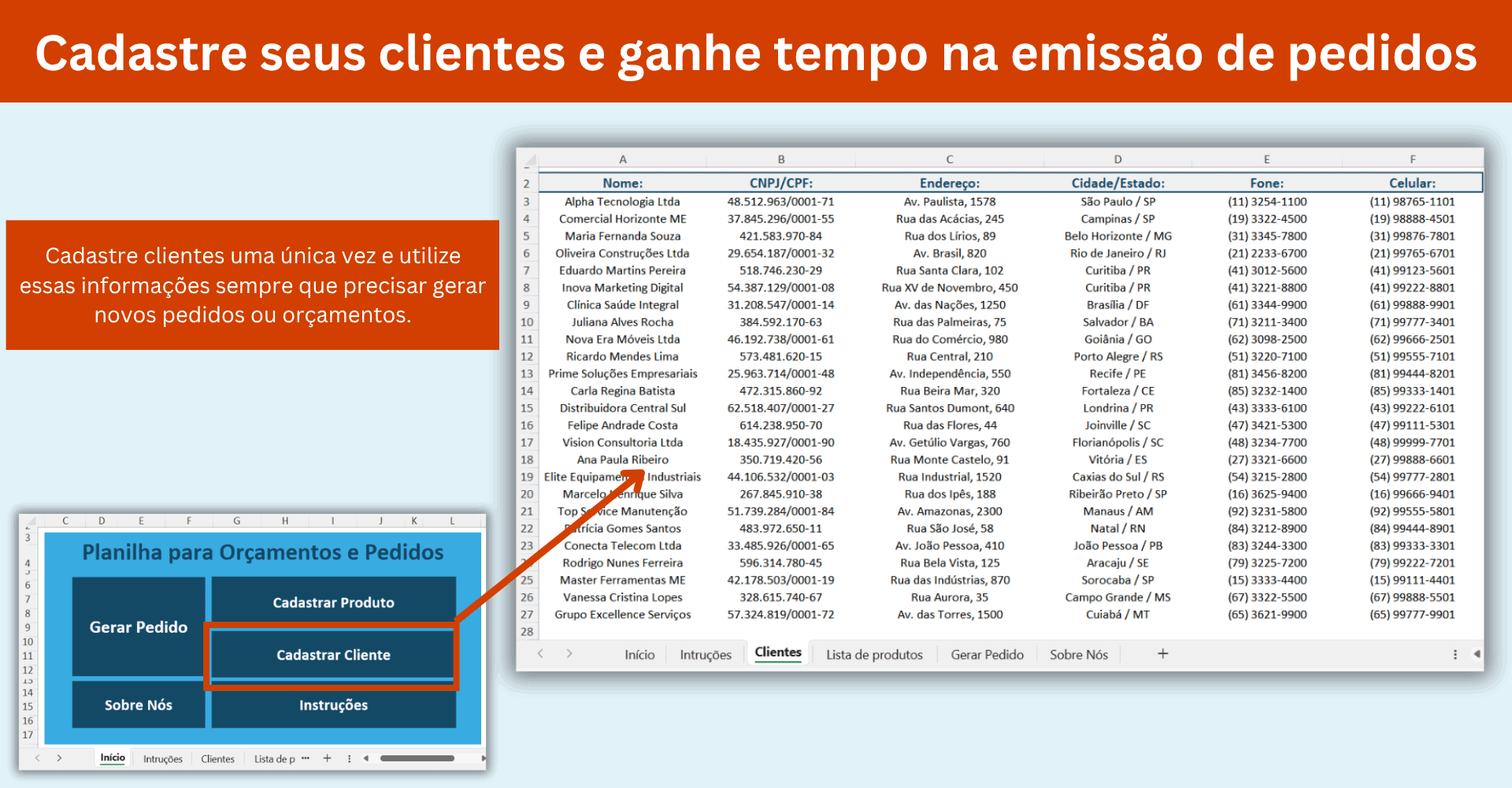
Task: Select column C header in Clientes sheet
Action: pos(950,159)
